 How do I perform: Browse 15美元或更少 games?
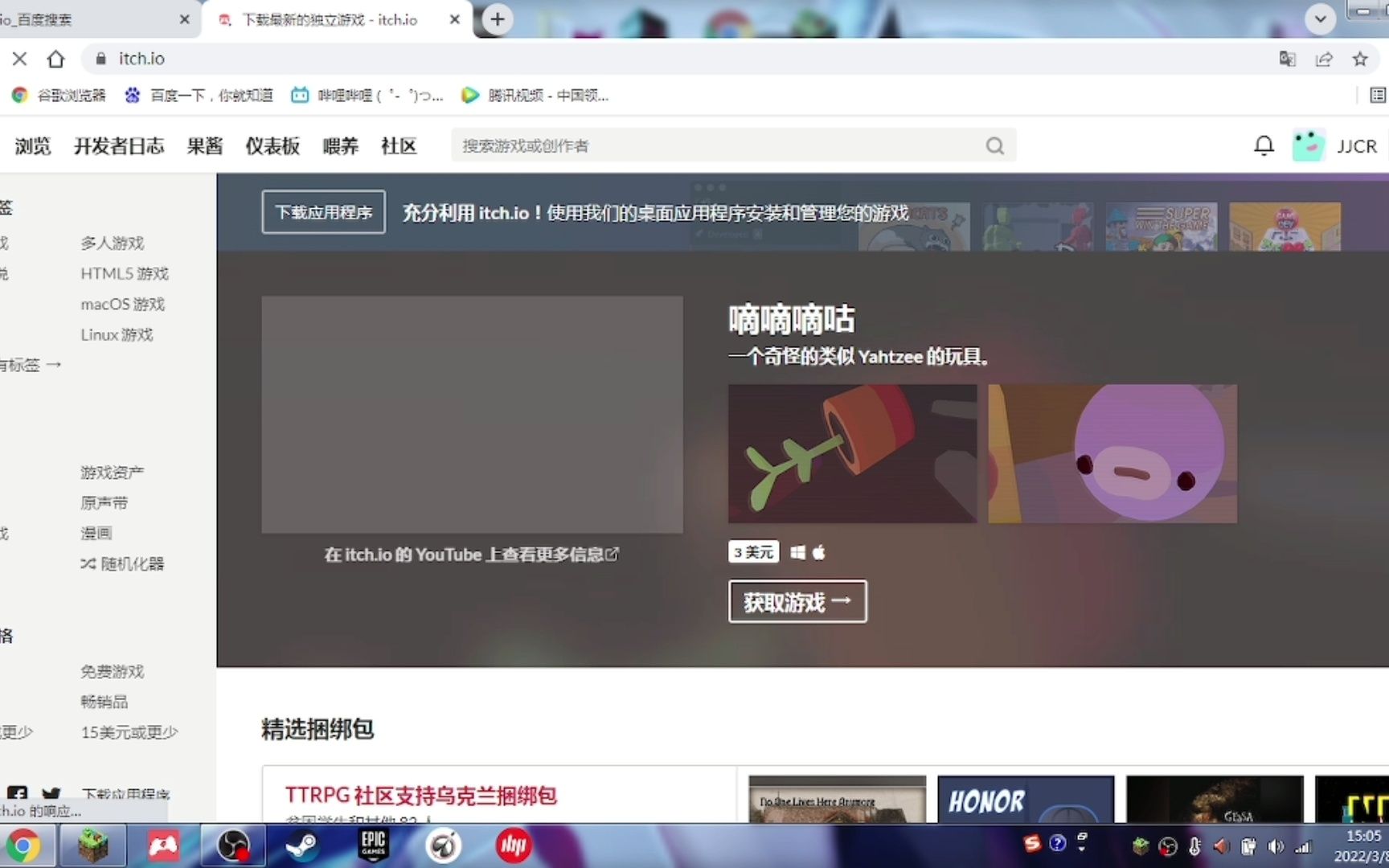pos(129,732)
